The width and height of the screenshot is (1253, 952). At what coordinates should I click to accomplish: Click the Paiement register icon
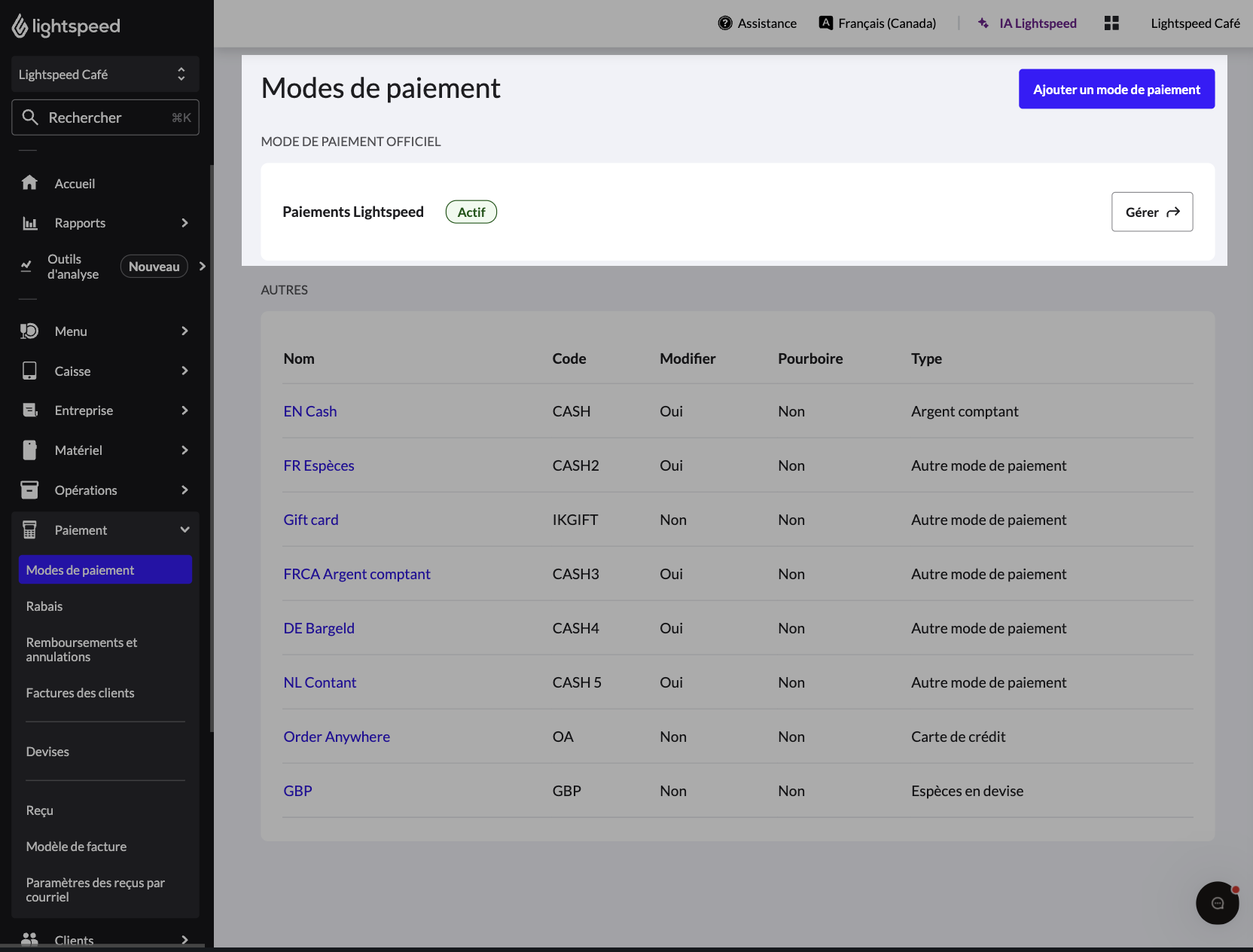pyautogui.click(x=29, y=530)
